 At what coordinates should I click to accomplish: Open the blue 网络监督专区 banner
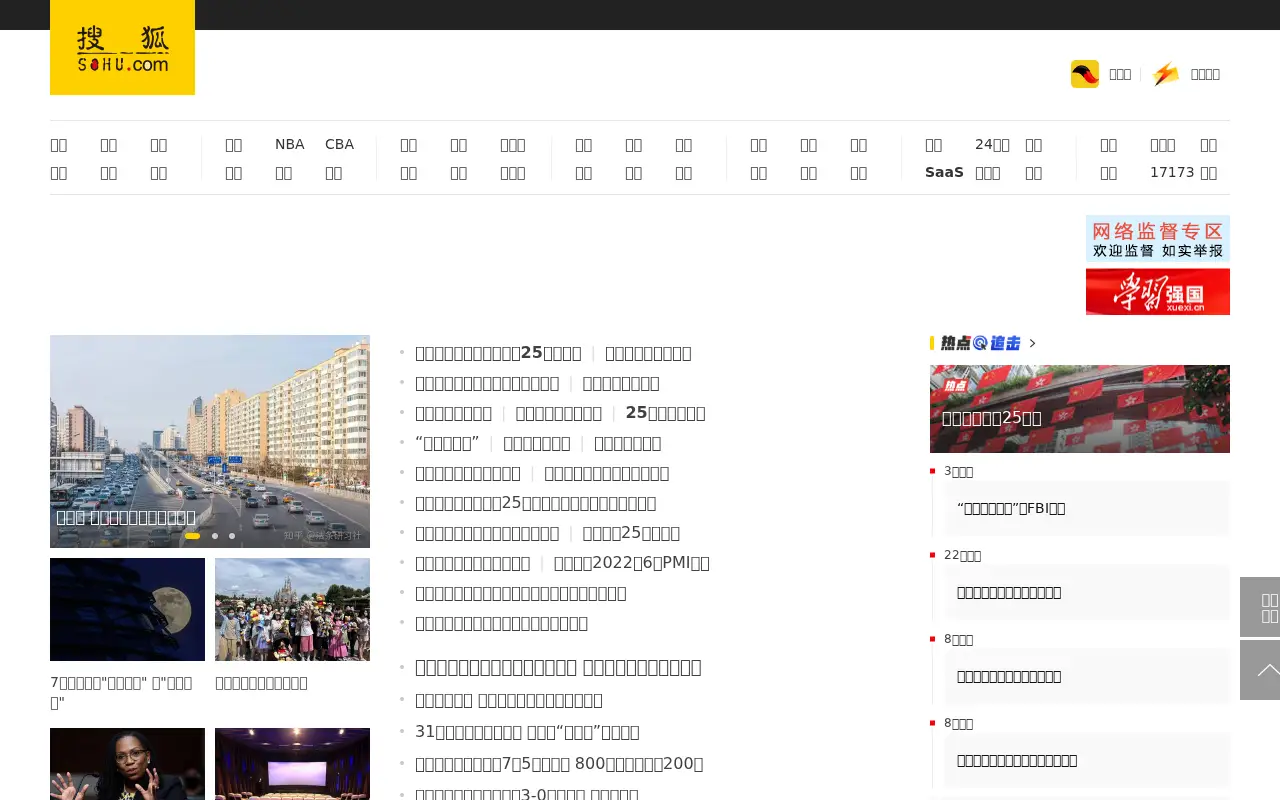tap(1158, 238)
